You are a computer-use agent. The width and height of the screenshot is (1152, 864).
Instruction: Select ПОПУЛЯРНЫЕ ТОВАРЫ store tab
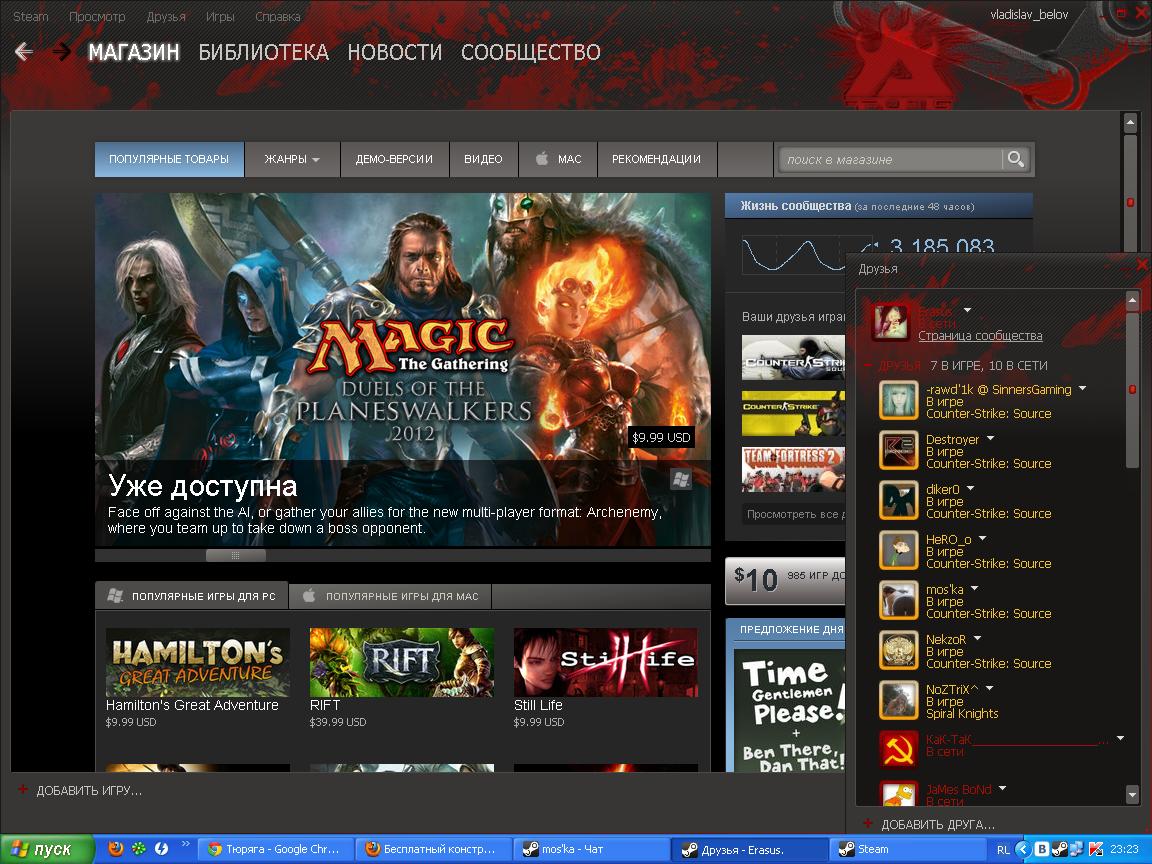(169, 159)
